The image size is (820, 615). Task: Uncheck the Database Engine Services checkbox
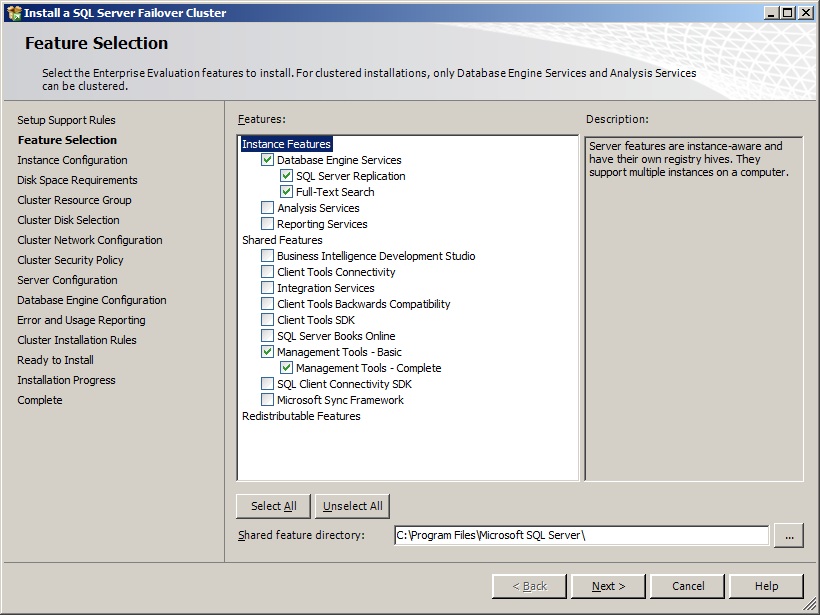(267, 160)
